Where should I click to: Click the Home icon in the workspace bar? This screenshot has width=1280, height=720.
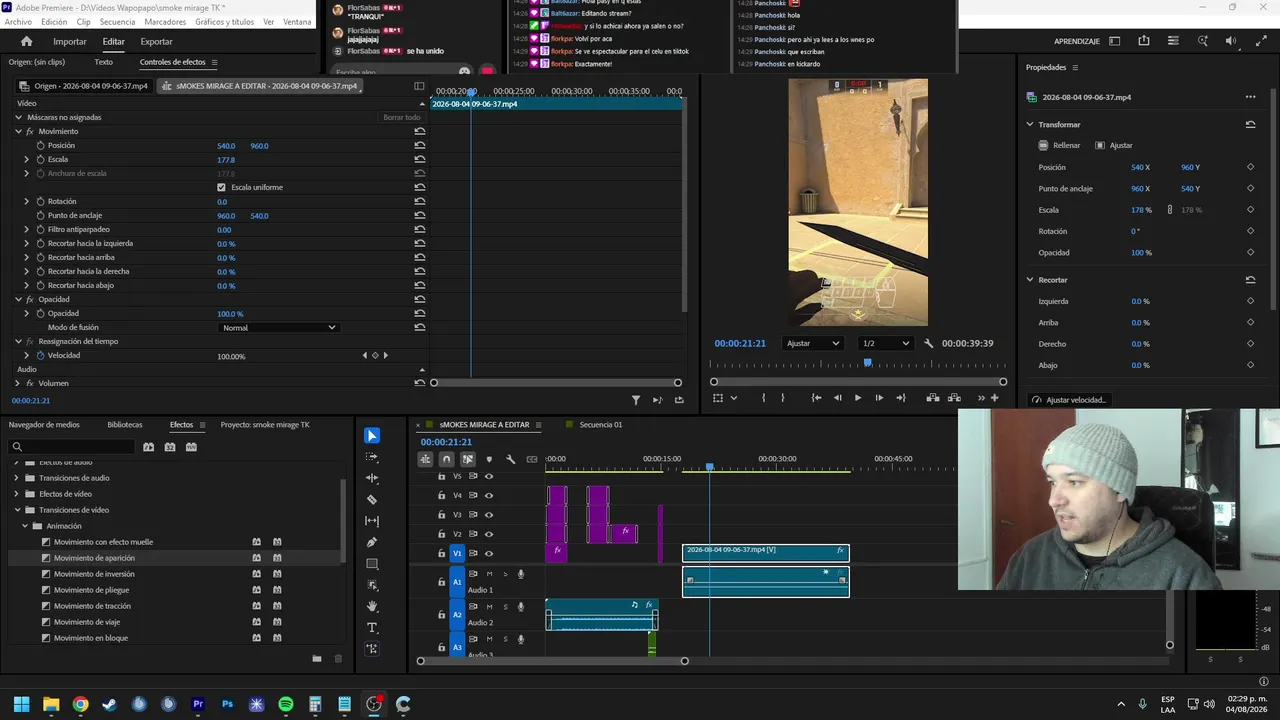(26, 41)
